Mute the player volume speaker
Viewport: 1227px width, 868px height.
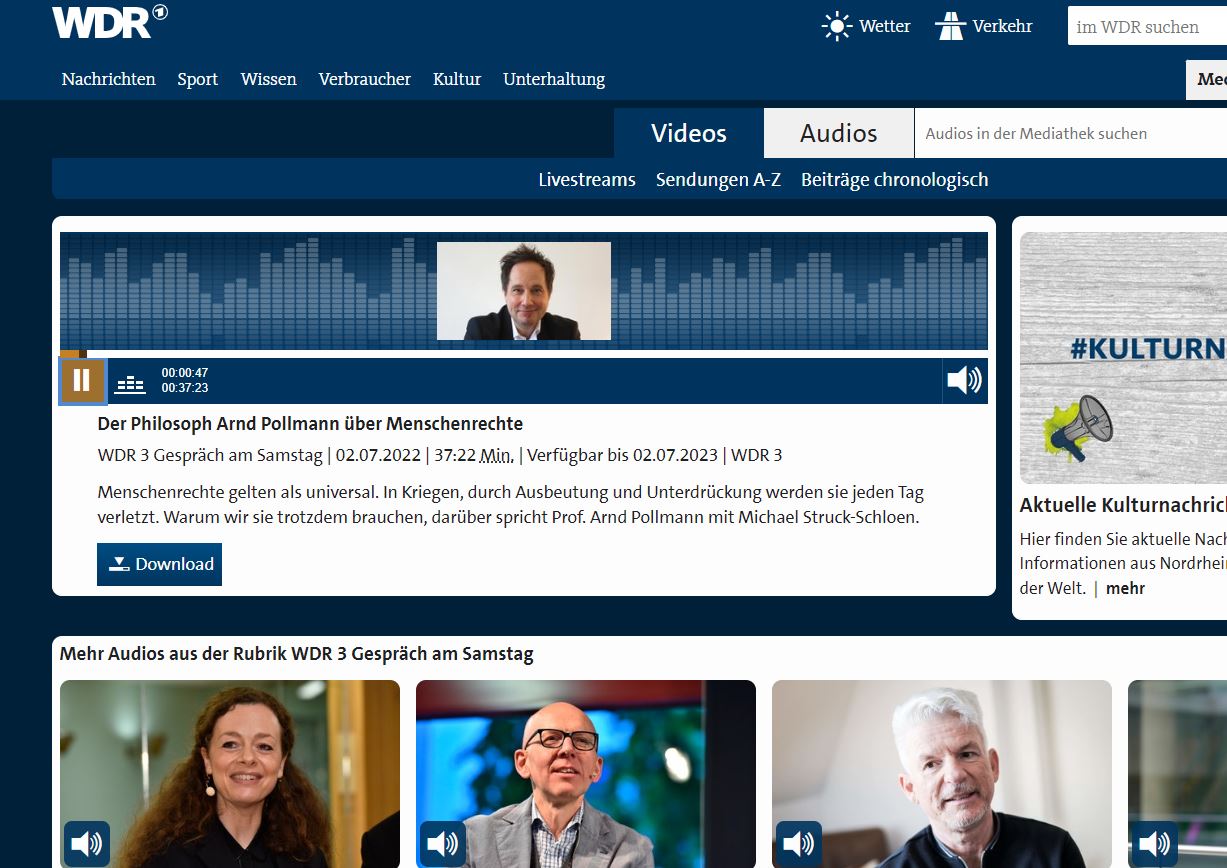click(964, 380)
